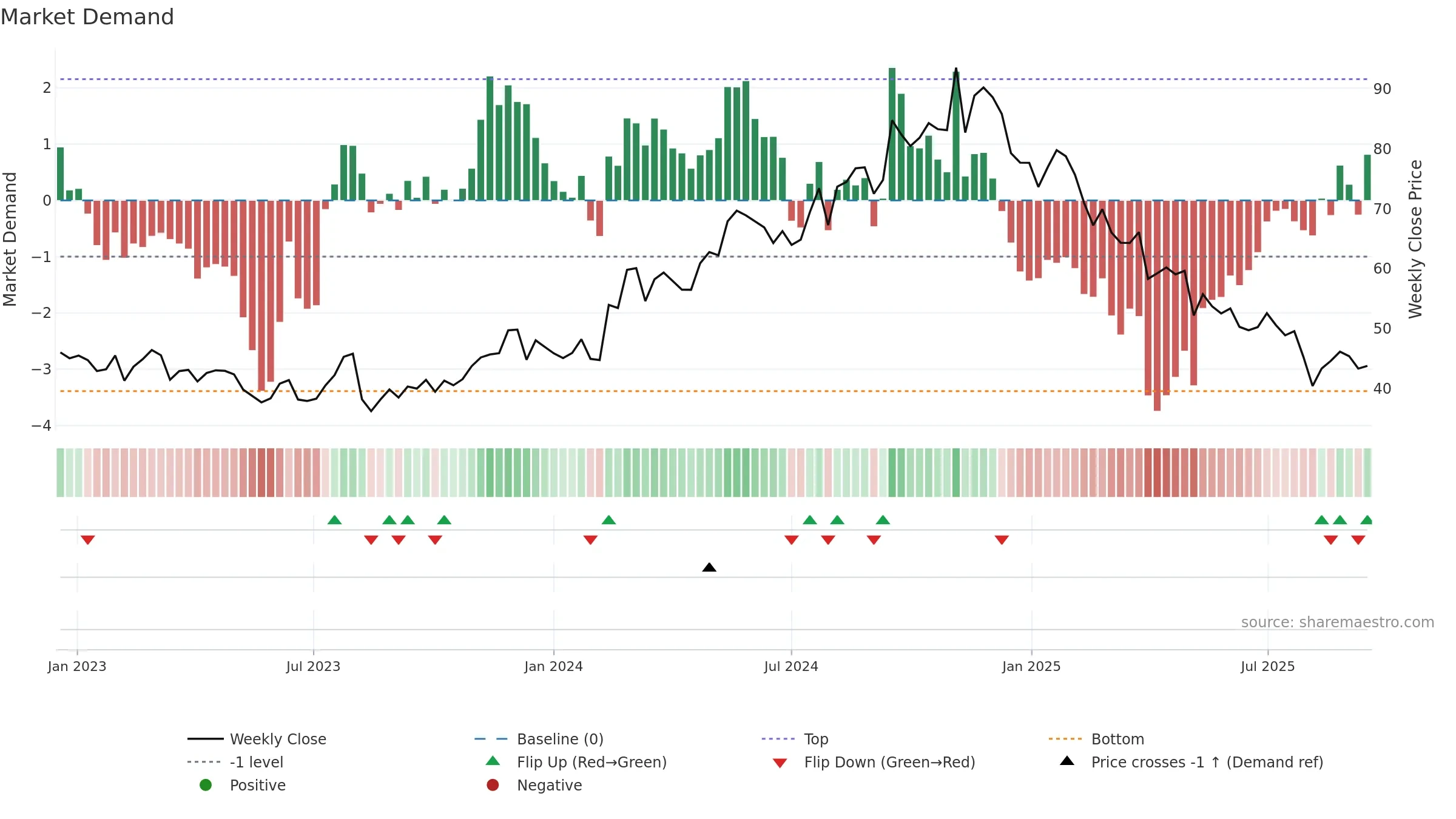The image size is (1456, 819).
Task: Click the Jul 2024 x-axis label
Action: pos(791,667)
